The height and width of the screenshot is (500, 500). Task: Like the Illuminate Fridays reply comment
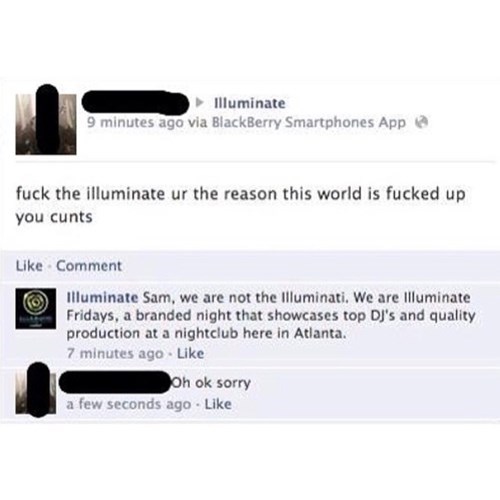click(190, 353)
